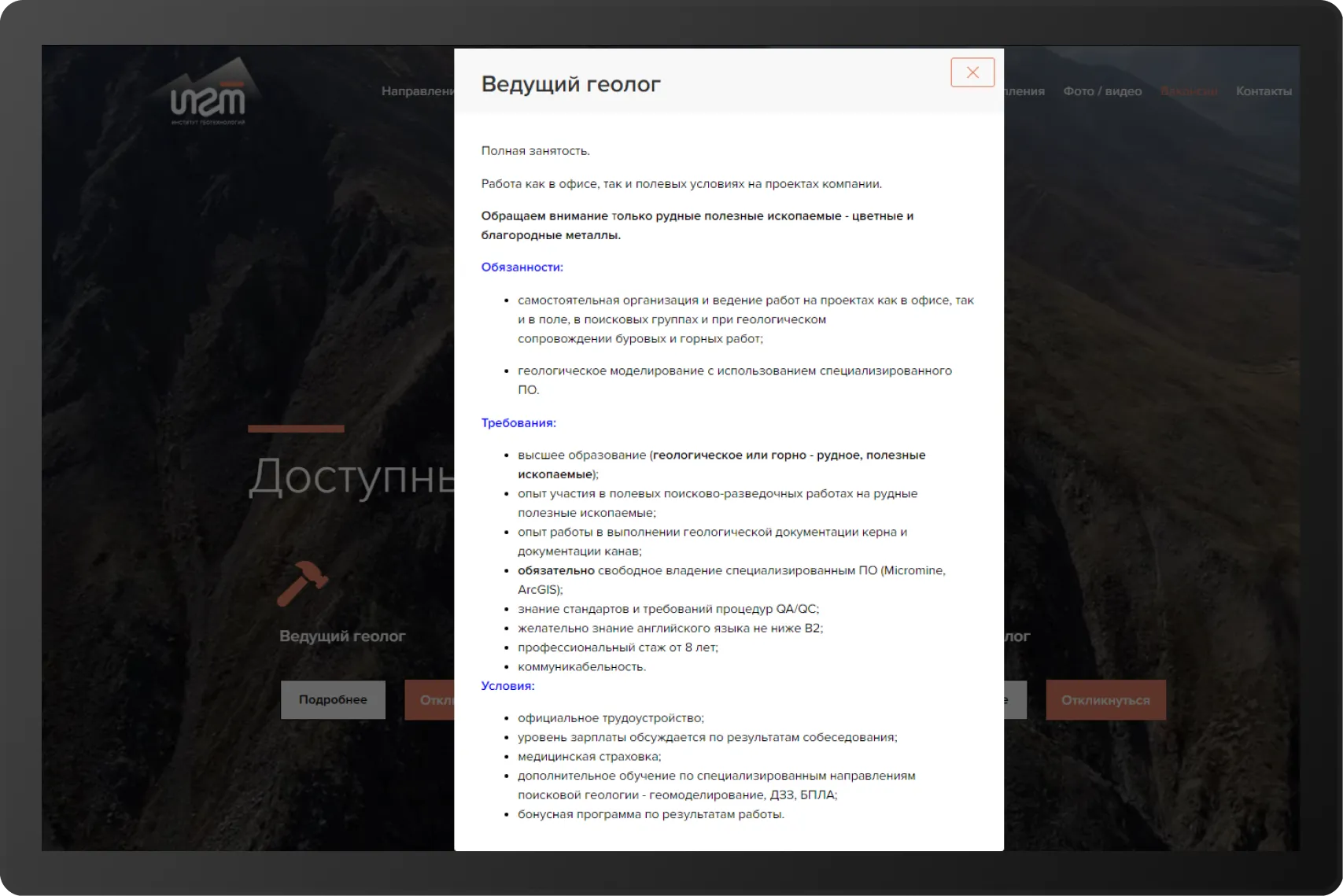
Task: Click the institute logo in header
Action: (x=208, y=99)
